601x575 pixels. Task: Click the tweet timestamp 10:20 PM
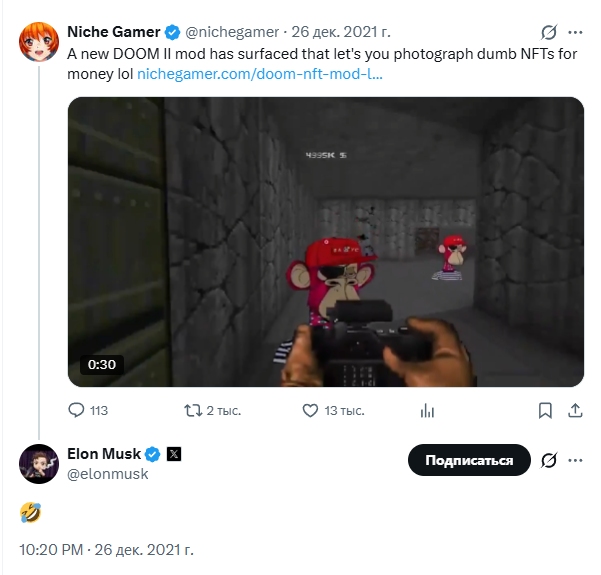point(51,550)
